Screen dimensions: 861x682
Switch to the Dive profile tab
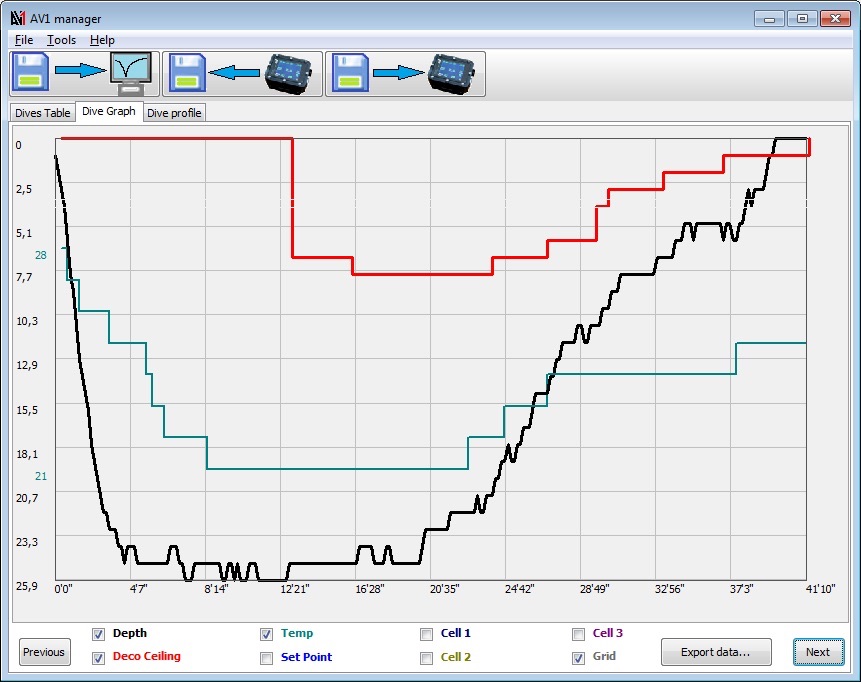[174, 113]
